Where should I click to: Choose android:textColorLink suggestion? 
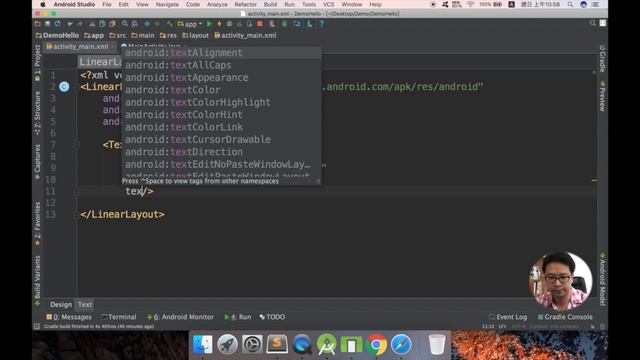(x=221, y=127)
